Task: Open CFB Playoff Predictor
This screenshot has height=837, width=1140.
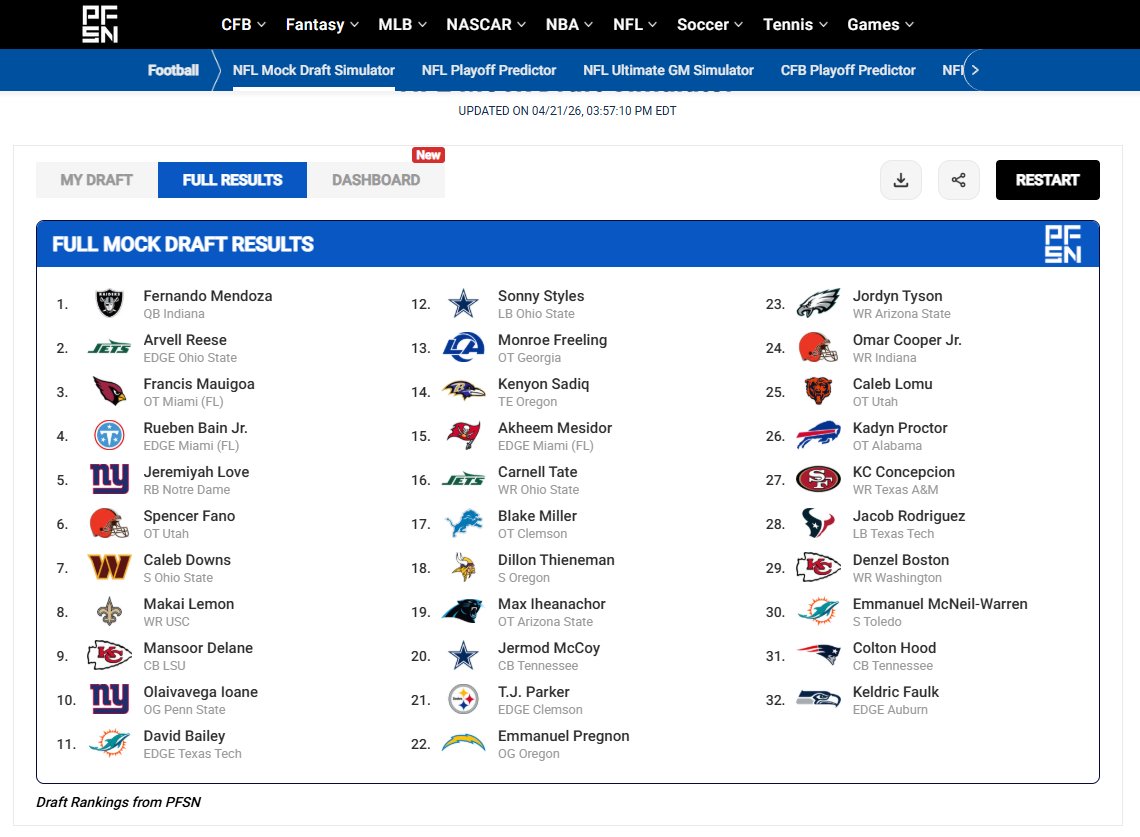Action: point(848,70)
